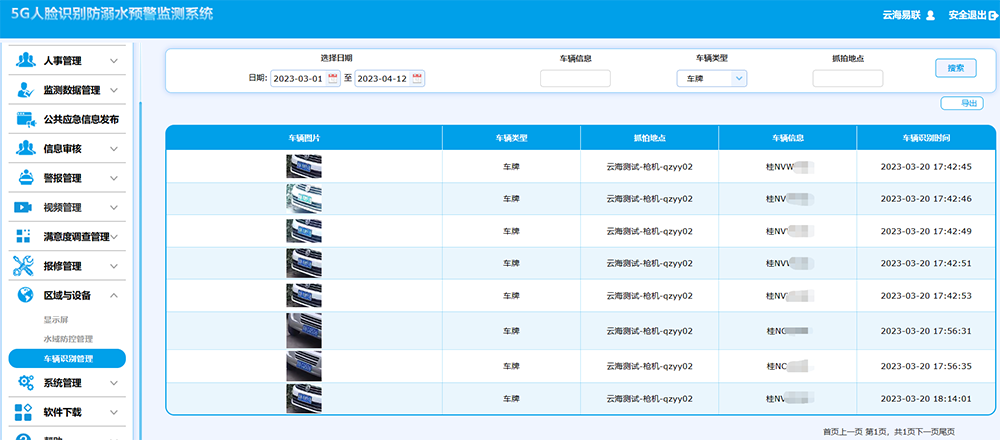Click the 导出 export button
This screenshot has width=1000, height=440.
coord(962,103)
